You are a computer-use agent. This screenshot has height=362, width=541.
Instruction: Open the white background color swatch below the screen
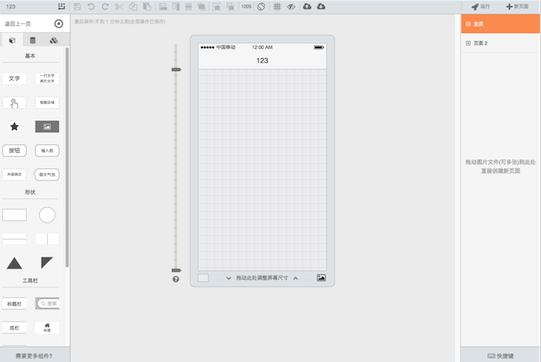[203, 278]
